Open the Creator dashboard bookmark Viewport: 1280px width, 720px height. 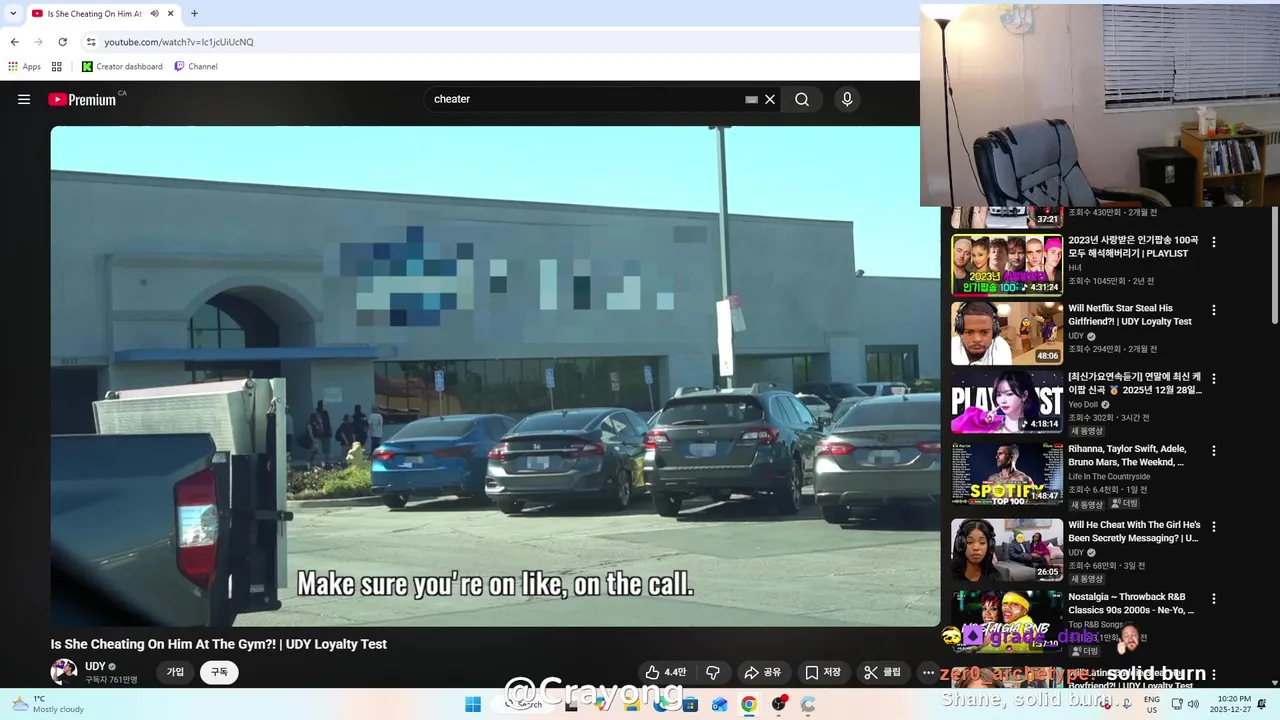[x=122, y=66]
